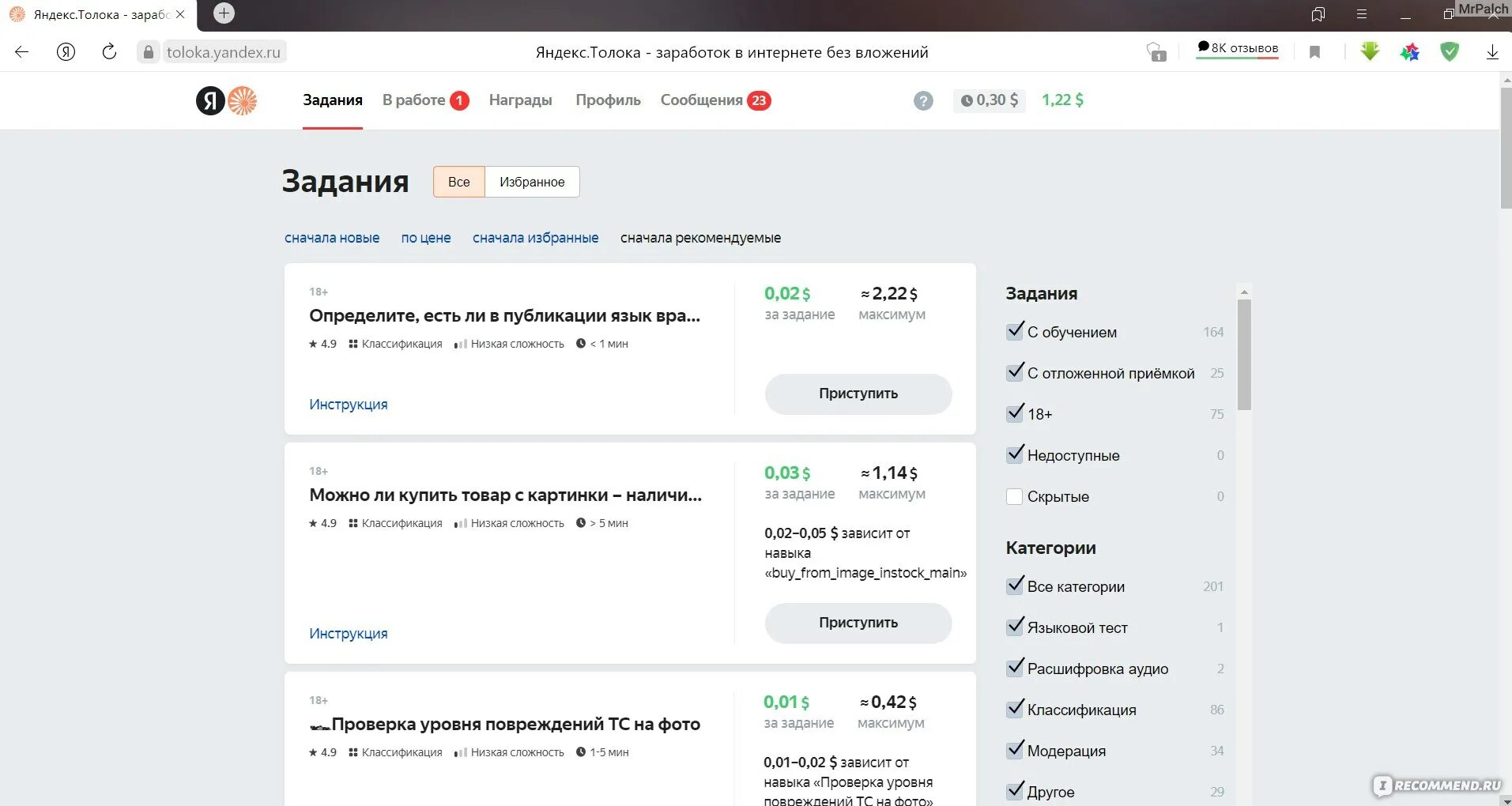Uncheck the Языковой тест checkbox
The height and width of the screenshot is (806, 1512).
point(1015,627)
